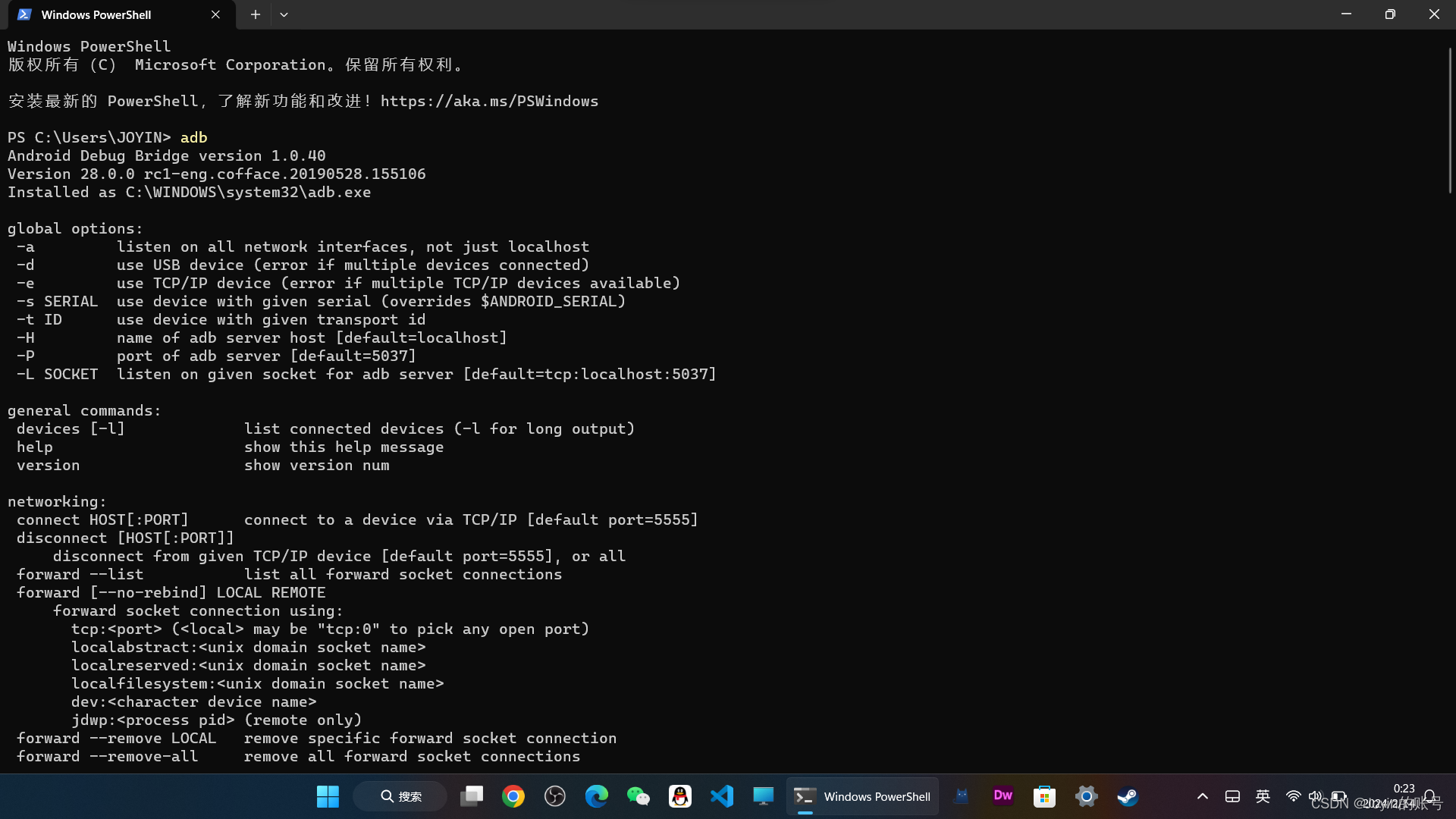Screen dimensions: 1456x819
Task: Open QQ penguin app in the taskbar
Action: pyautogui.click(x=680, y=796)
